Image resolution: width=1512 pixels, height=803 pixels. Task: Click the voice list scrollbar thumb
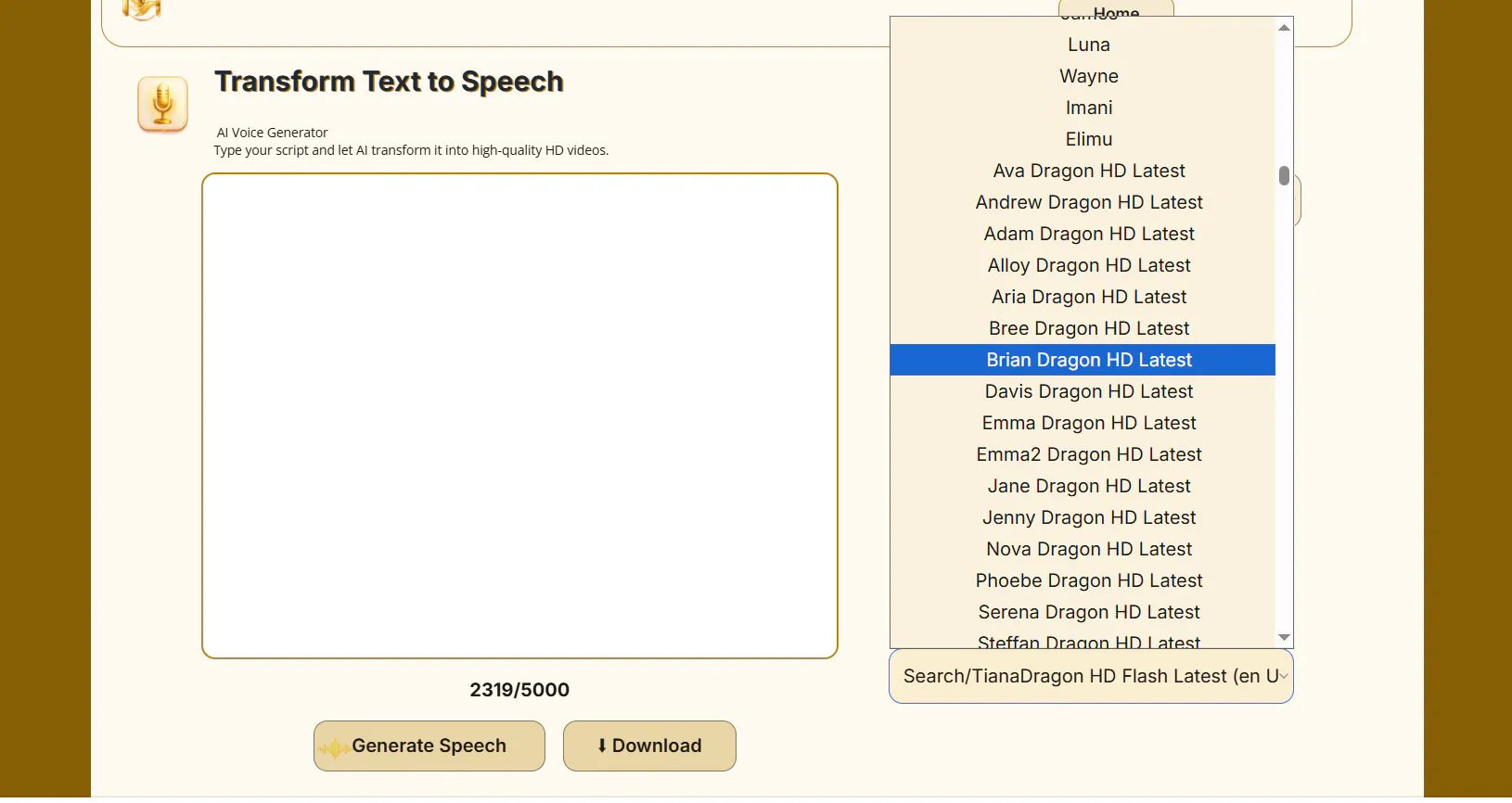click(1284, 175)
